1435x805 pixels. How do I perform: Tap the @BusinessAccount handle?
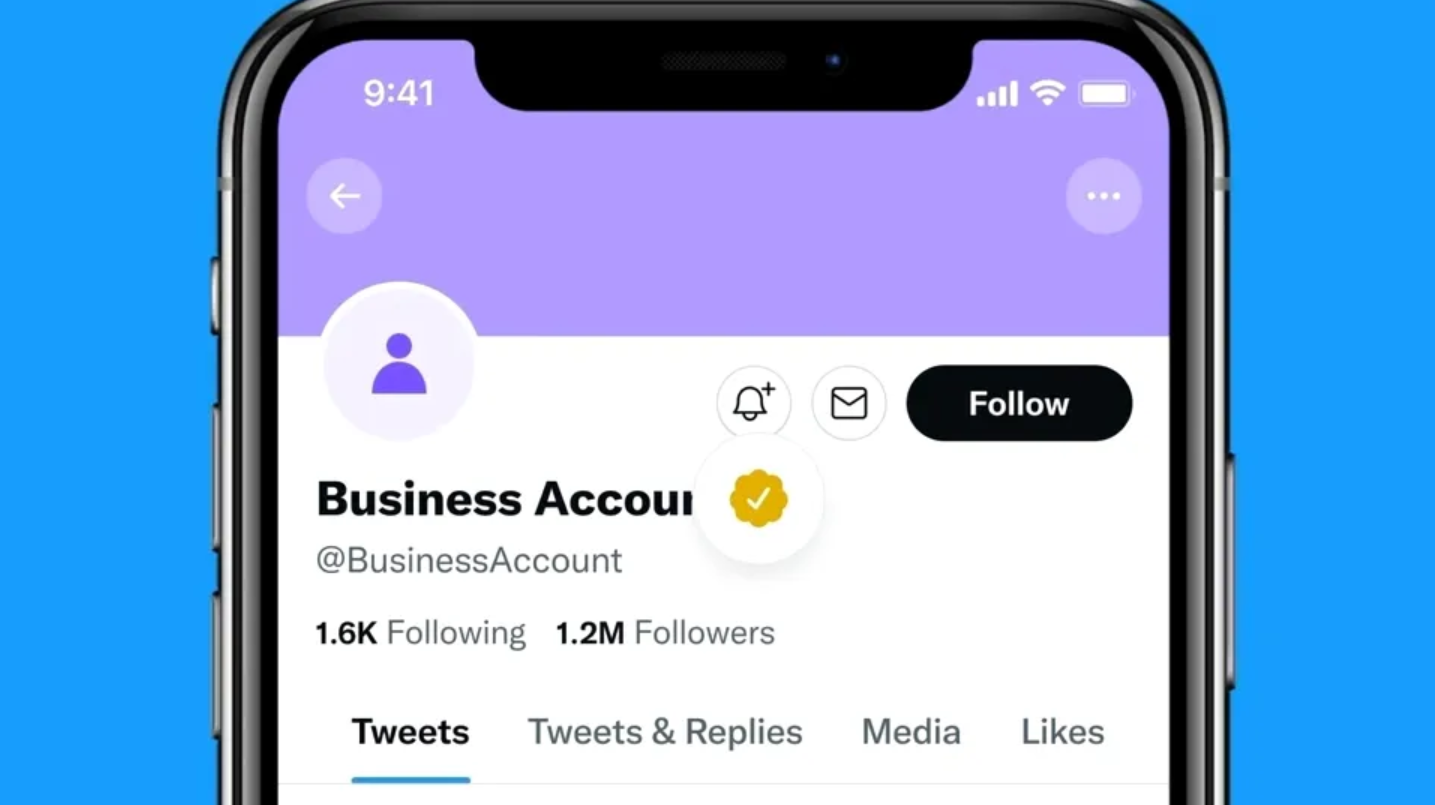pyautogui.click(x=469, y=560)
